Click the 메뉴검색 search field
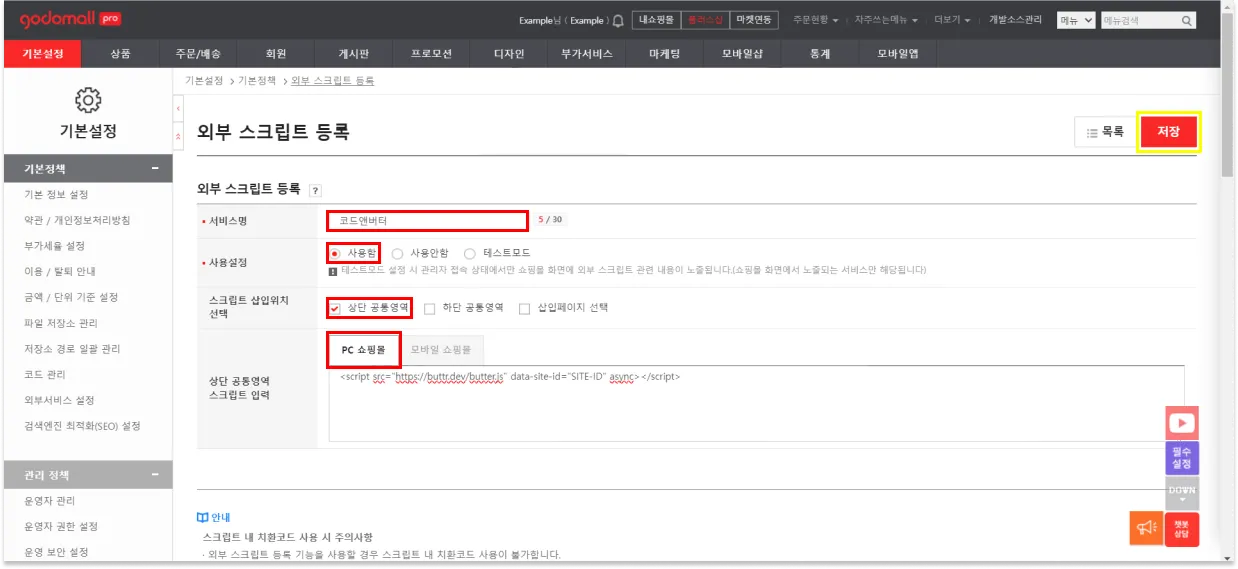Screen dimensions: 1238x569 (x=1138, y=20)
